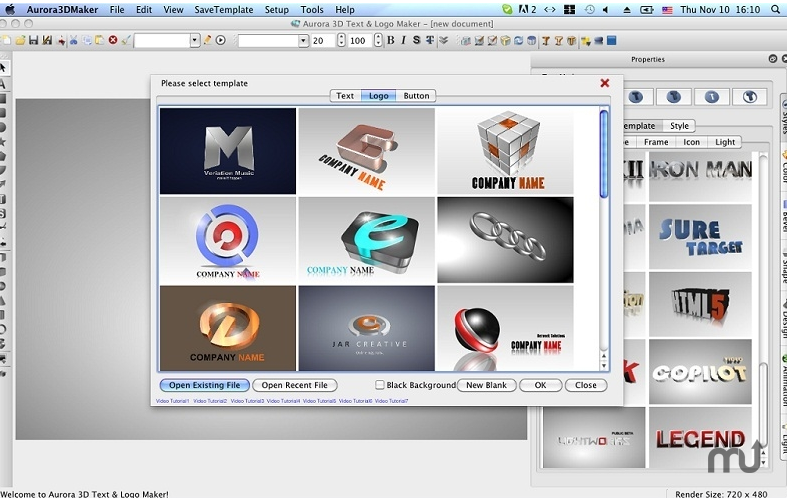The image size is (787, 498).
Task: Select the LEGEND style thumbnail in Properties
Action: (701, 438)
